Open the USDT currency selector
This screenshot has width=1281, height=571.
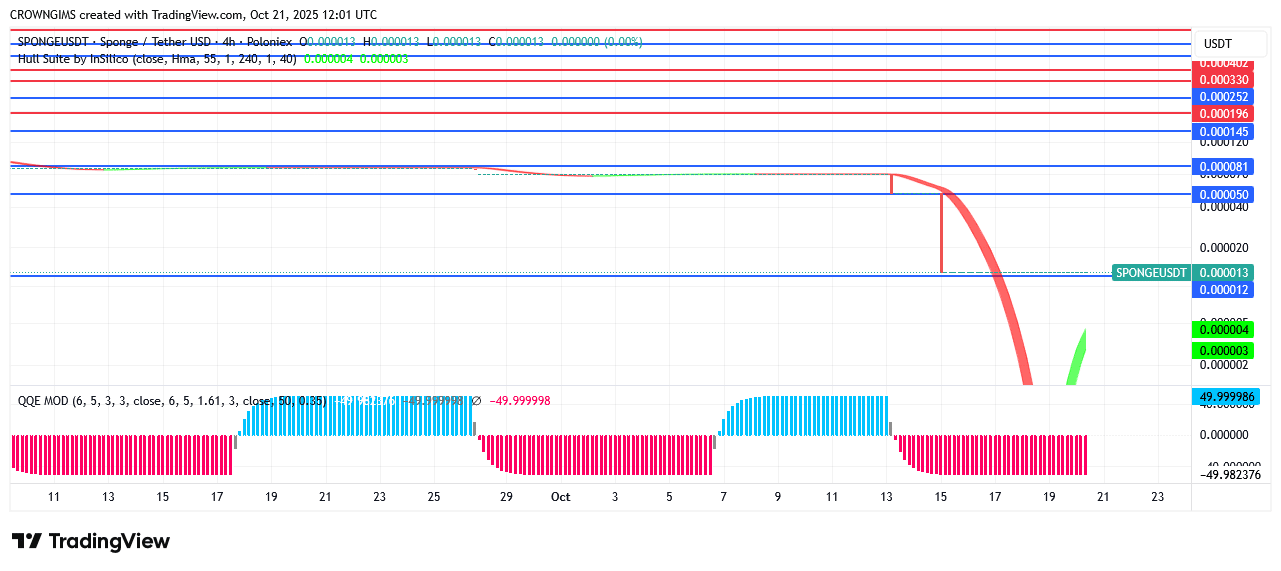pos(1217,44)
